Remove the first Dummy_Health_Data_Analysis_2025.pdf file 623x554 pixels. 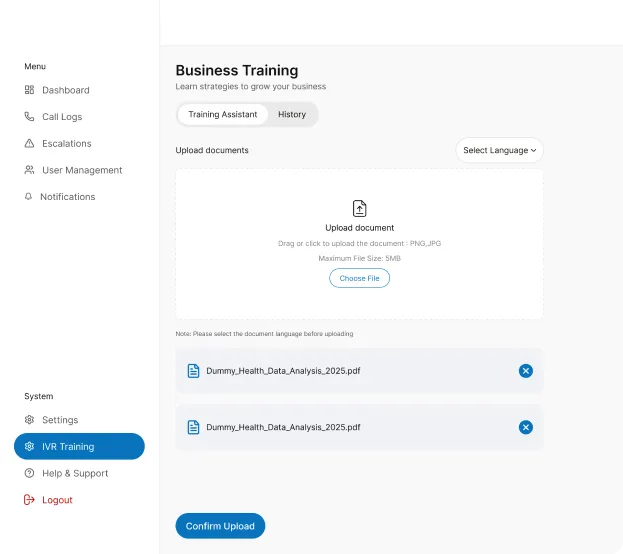tap(526, 371)
